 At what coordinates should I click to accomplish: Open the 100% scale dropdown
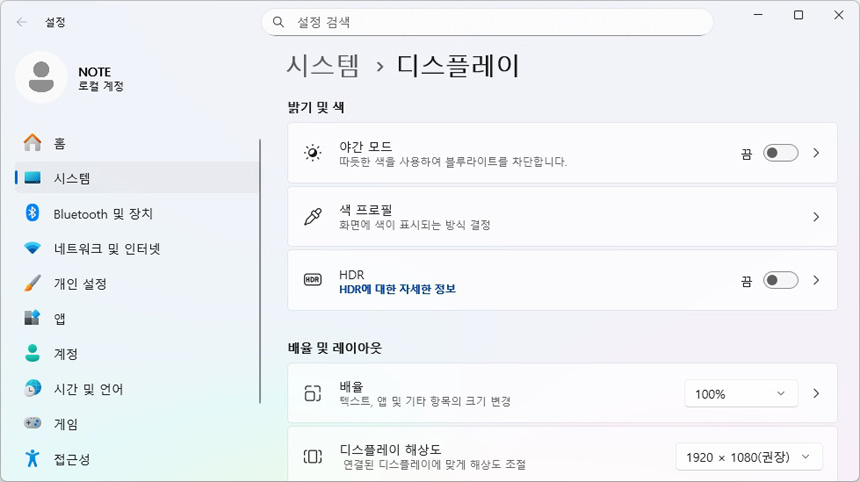tap(741, 394)
